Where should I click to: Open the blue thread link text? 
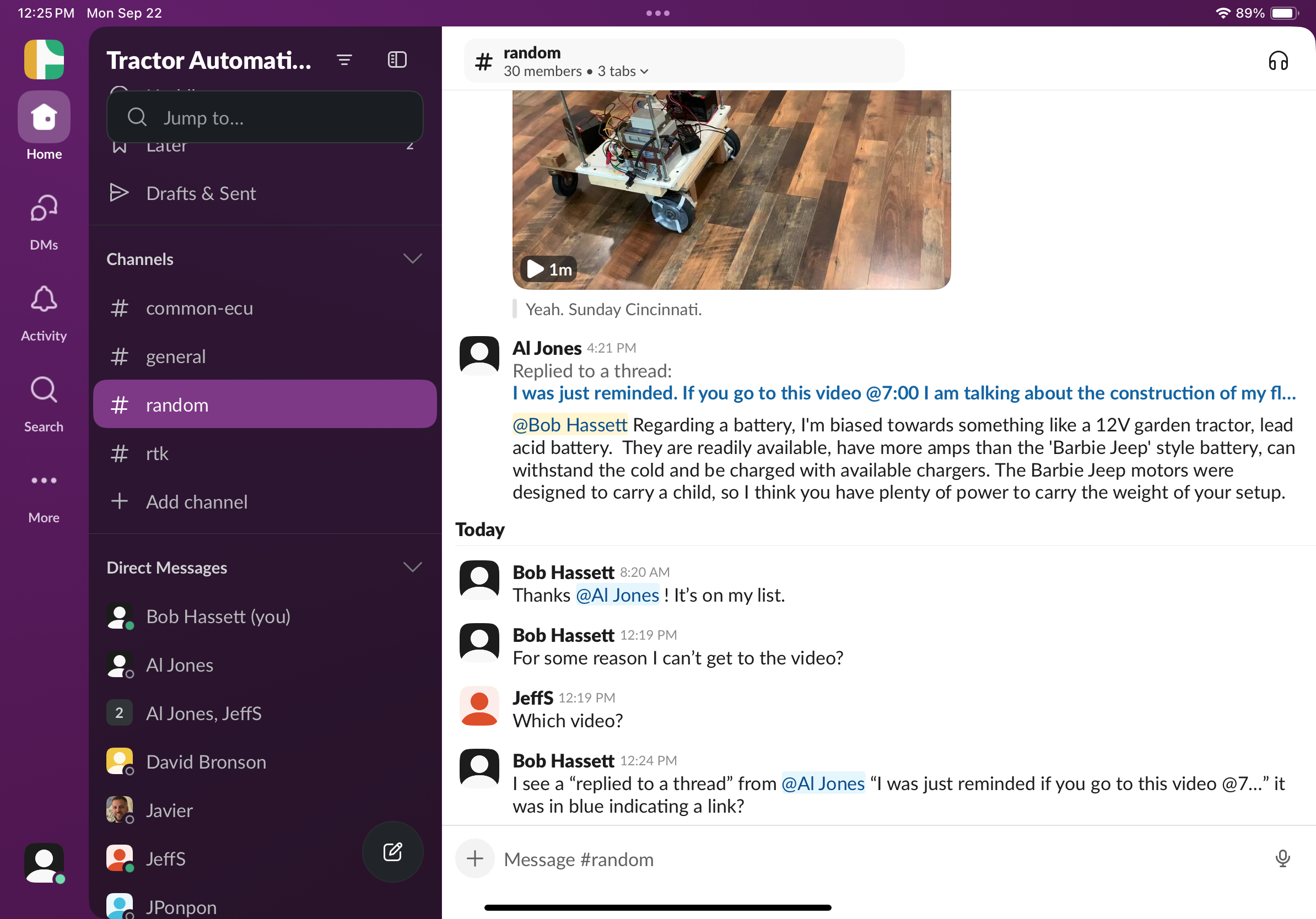[903, 393]
